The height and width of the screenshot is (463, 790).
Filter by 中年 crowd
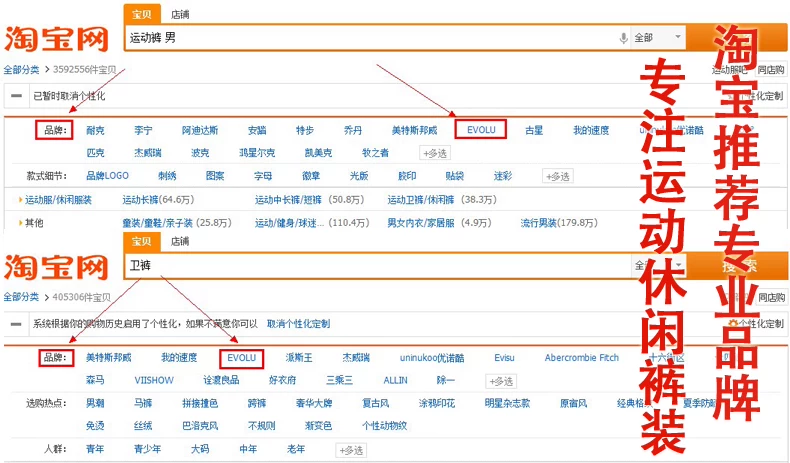248,449
